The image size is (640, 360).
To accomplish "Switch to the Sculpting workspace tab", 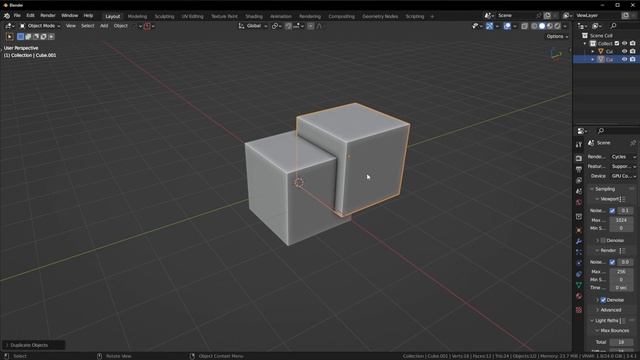I will pyautogui.click(x=164, y=16).
